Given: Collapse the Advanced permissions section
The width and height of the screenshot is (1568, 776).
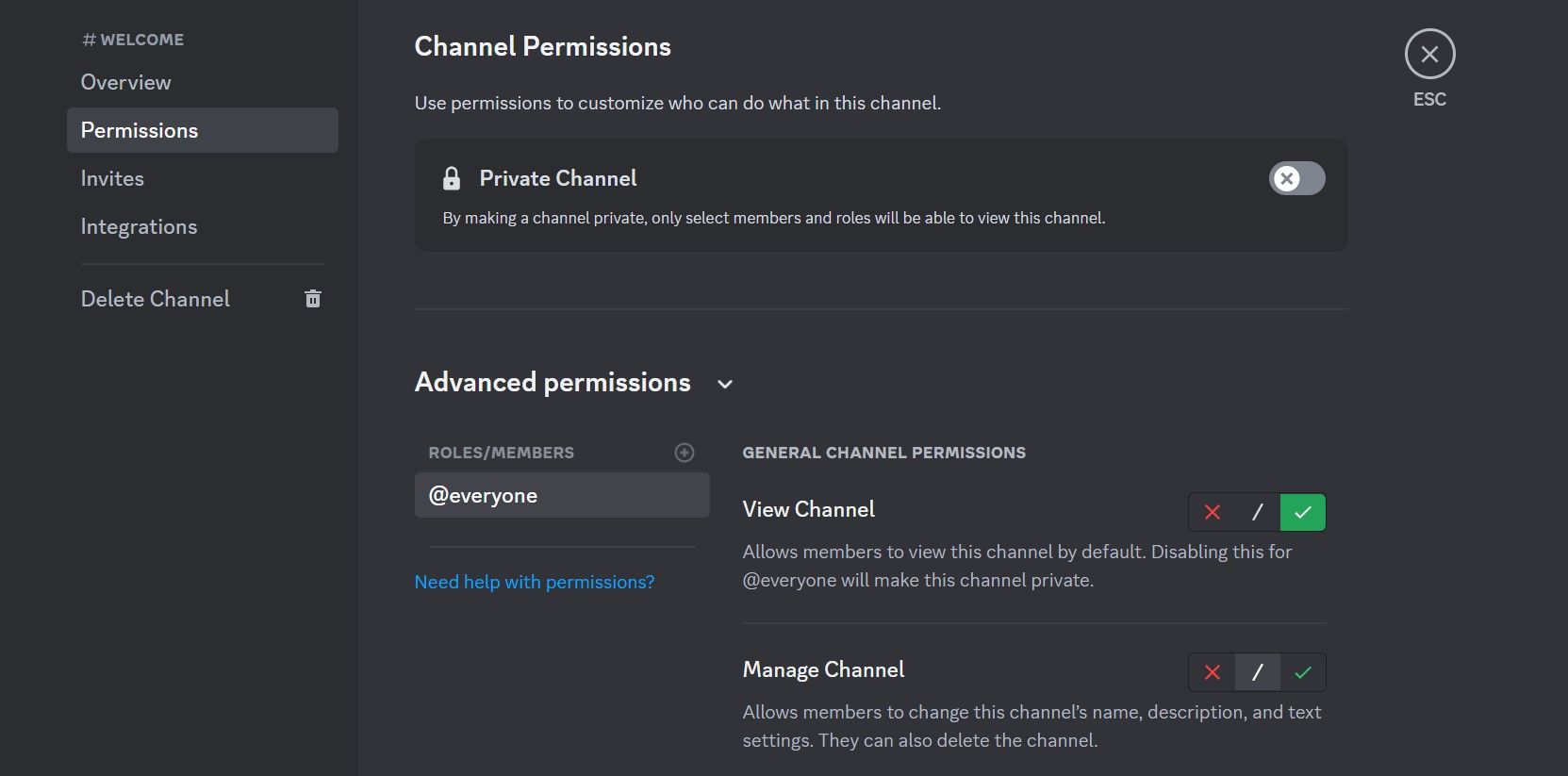Looking at the screenshot, I should [724, 384].
